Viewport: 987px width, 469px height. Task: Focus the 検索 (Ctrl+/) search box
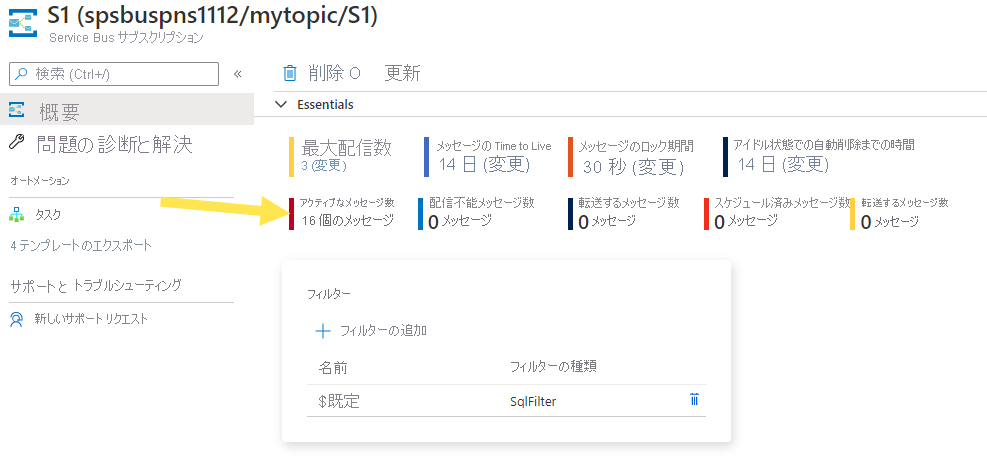pyautogui.click(x=114, y=74)
